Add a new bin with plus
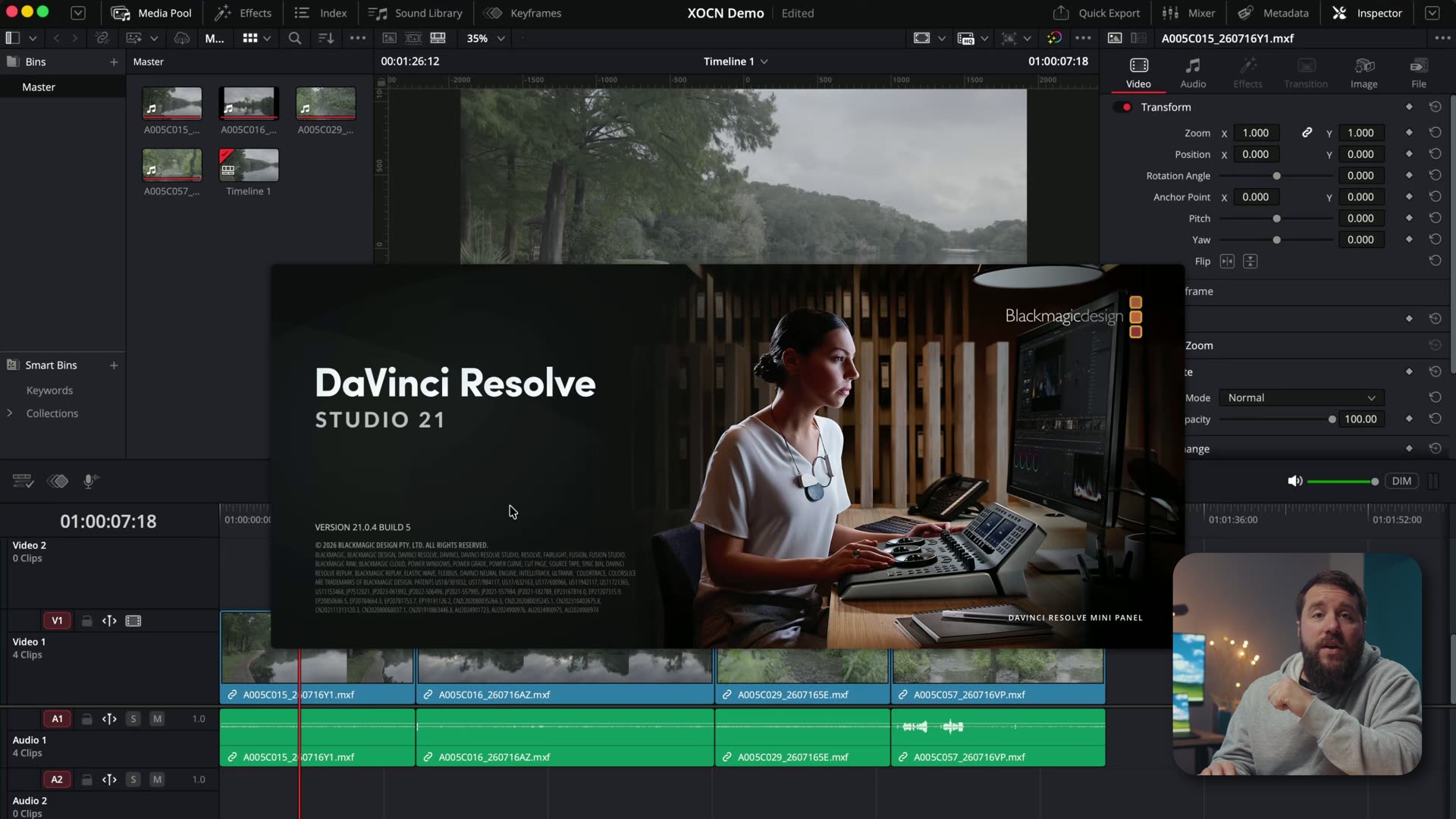 tap(114, 62)
